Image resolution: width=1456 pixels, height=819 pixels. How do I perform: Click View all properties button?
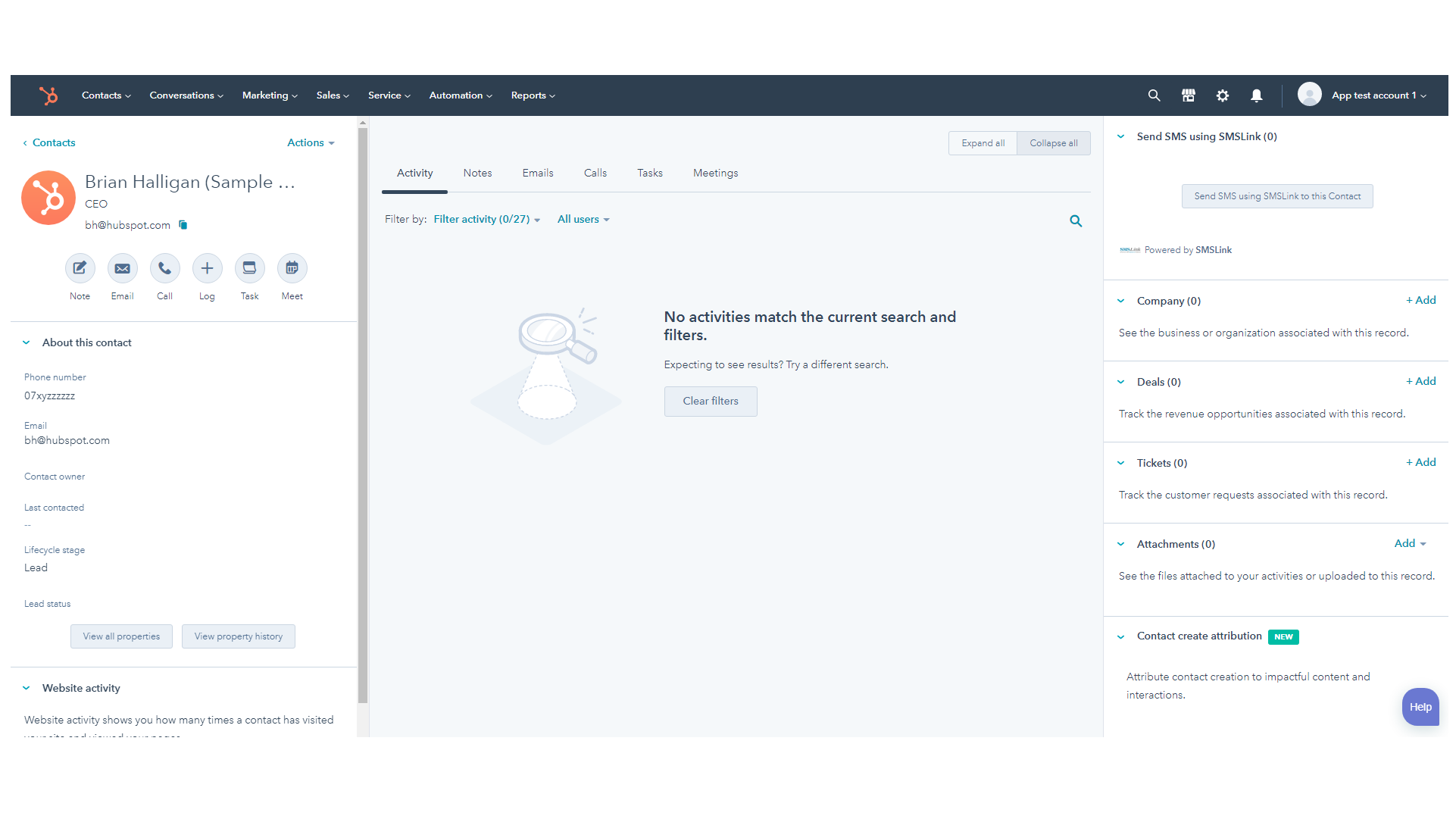121,636
